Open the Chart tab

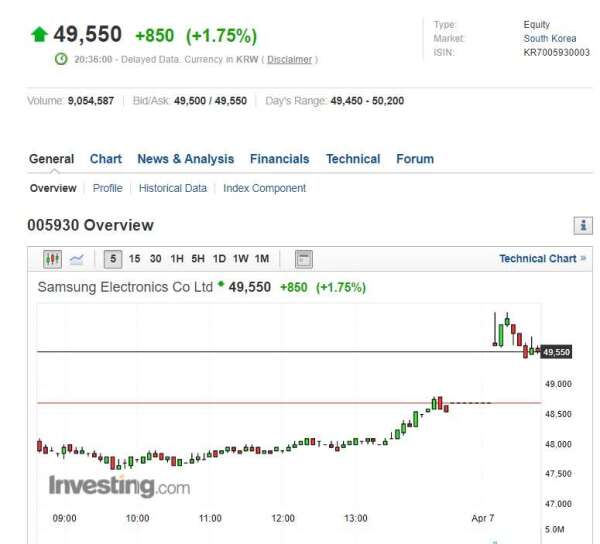coord(106,159)
